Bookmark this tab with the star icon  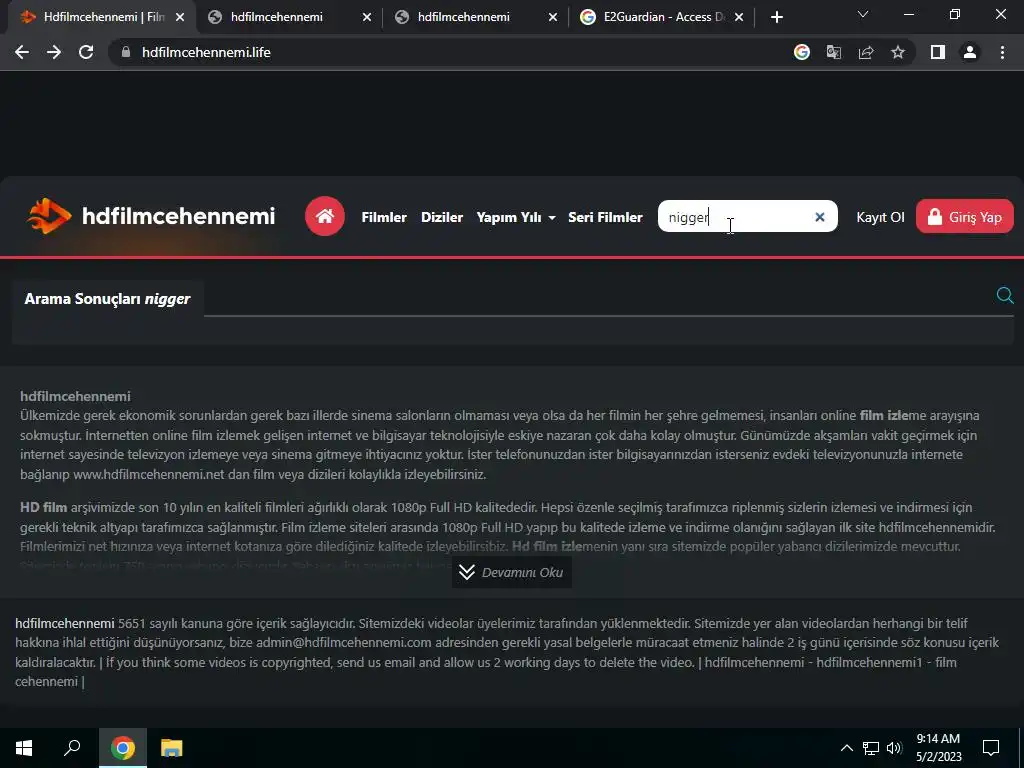898,52
